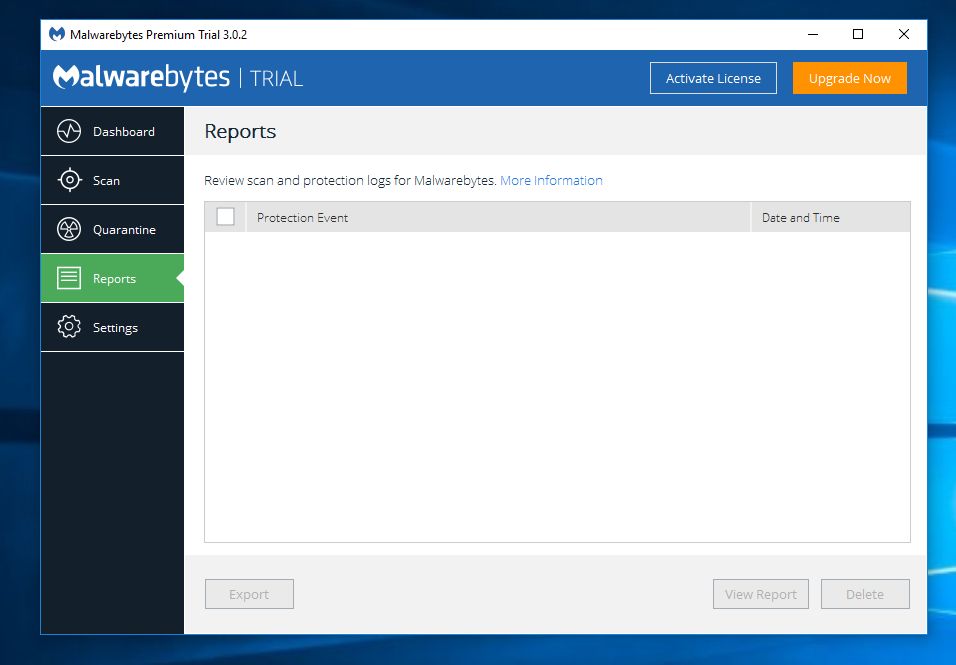Close the Malwarebytes window

coord(904,34)
